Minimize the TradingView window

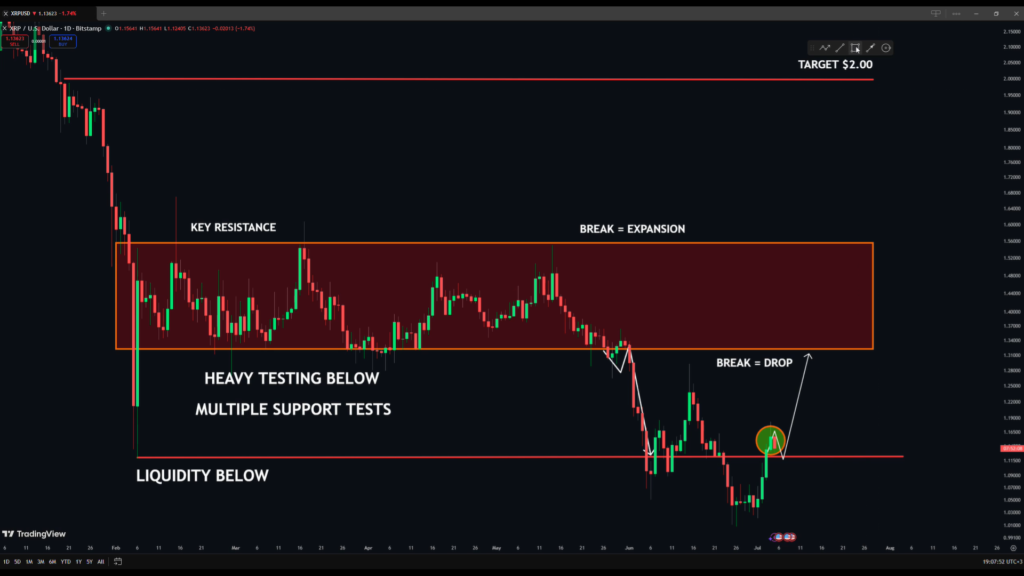(x=976, y=13)
